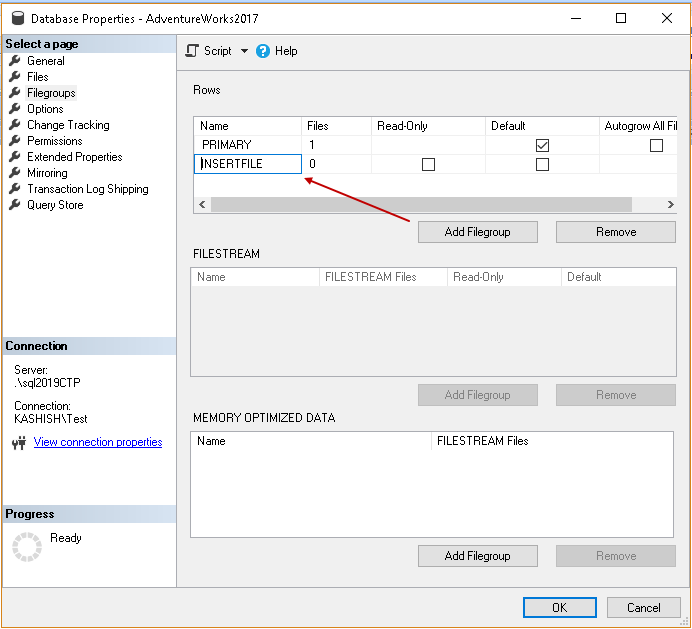
Task: Click the Files page wrench icon
Action: (15, 76)
